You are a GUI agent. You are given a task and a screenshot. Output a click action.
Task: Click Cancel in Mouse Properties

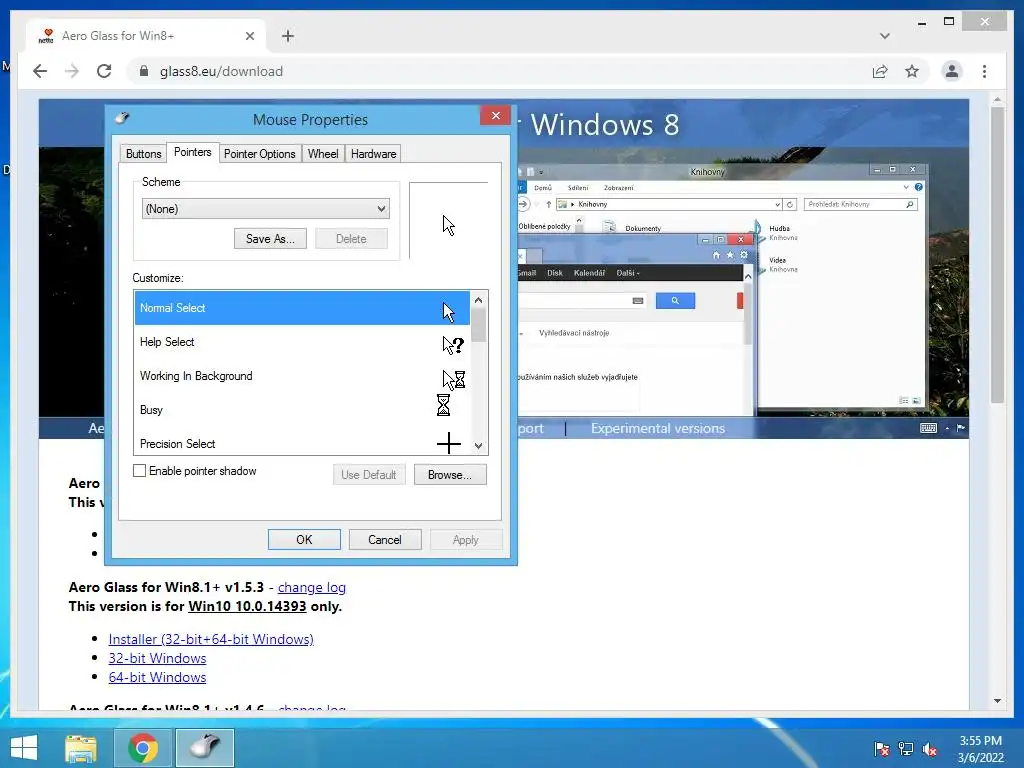coord(385,539)
